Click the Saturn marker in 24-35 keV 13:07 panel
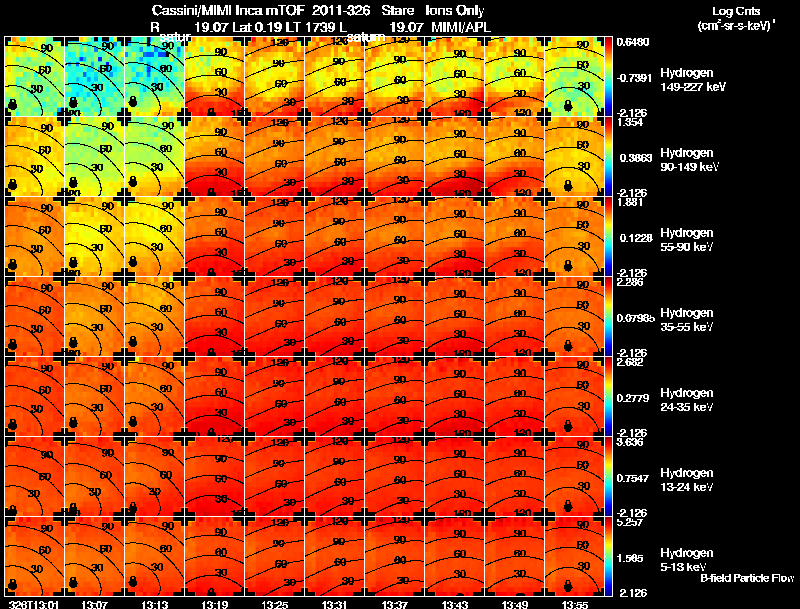Image resolution: width=800 pixels, height=609 pixels. click(72, 422)
